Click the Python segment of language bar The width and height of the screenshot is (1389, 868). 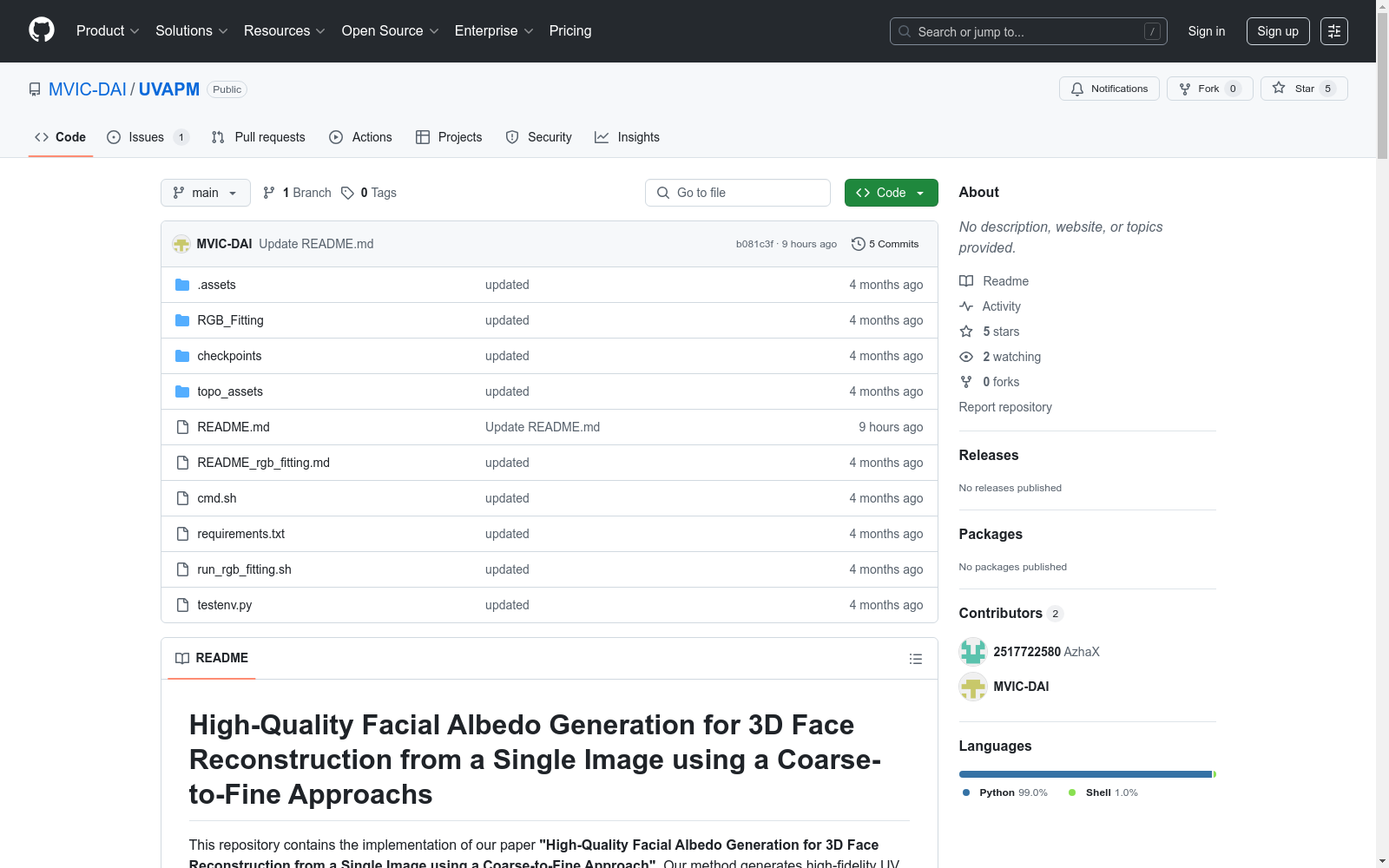click(1085, 774)
